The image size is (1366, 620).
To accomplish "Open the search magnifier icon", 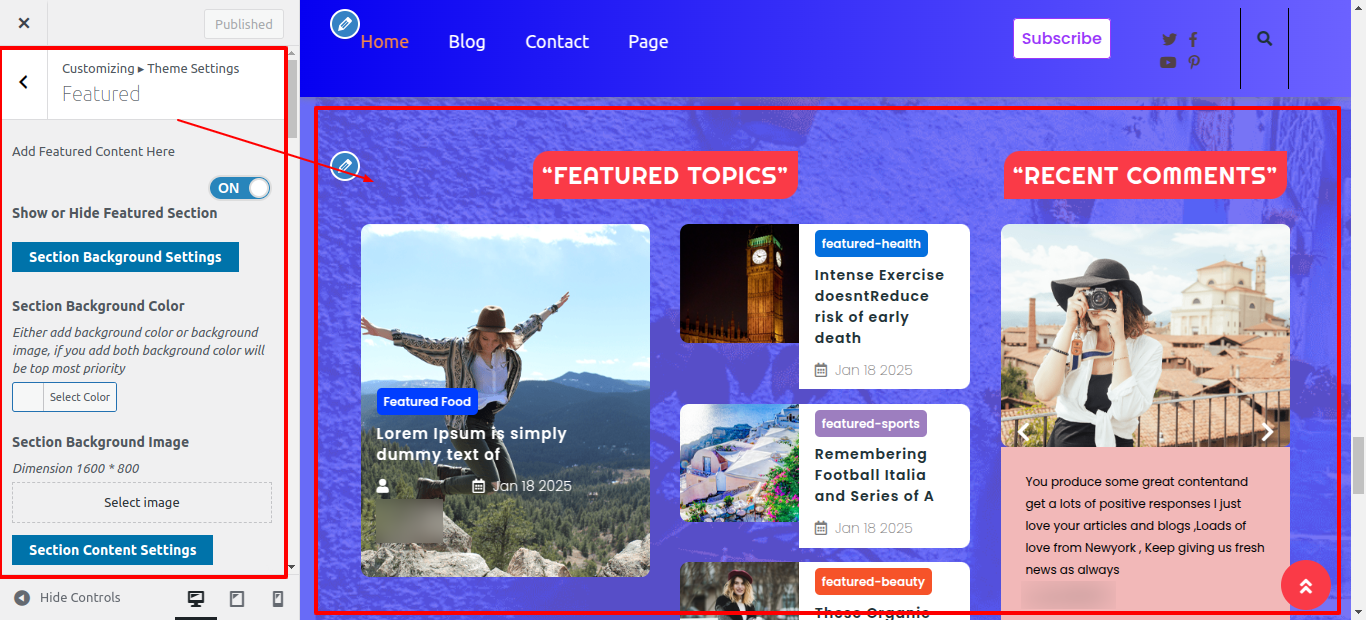I will 1265,39.
